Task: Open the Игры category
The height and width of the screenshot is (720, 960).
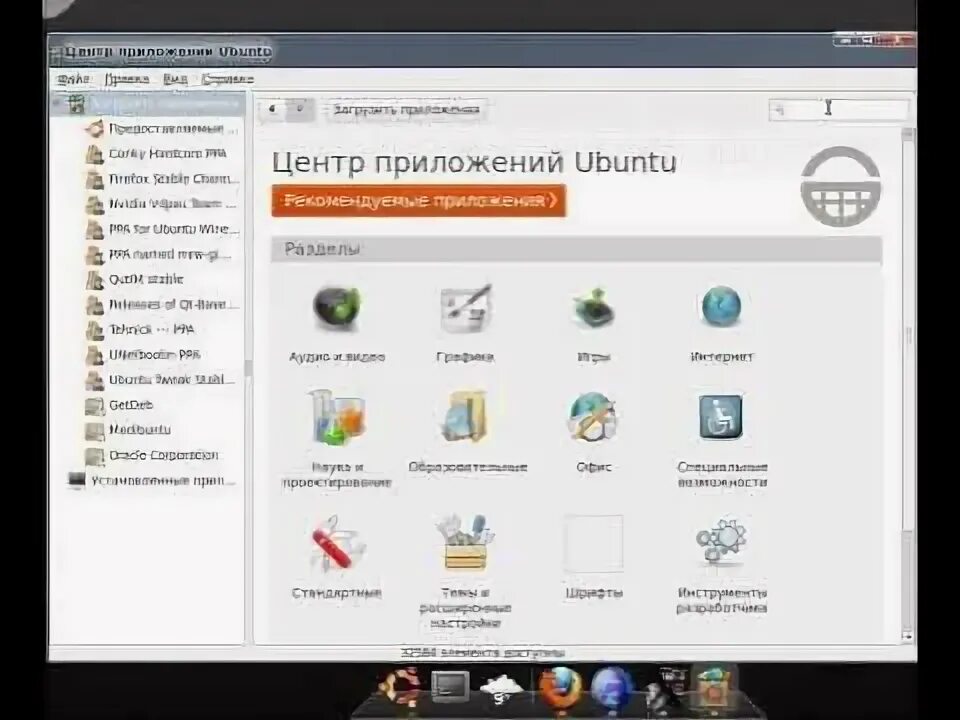Action: pos(593,323)
